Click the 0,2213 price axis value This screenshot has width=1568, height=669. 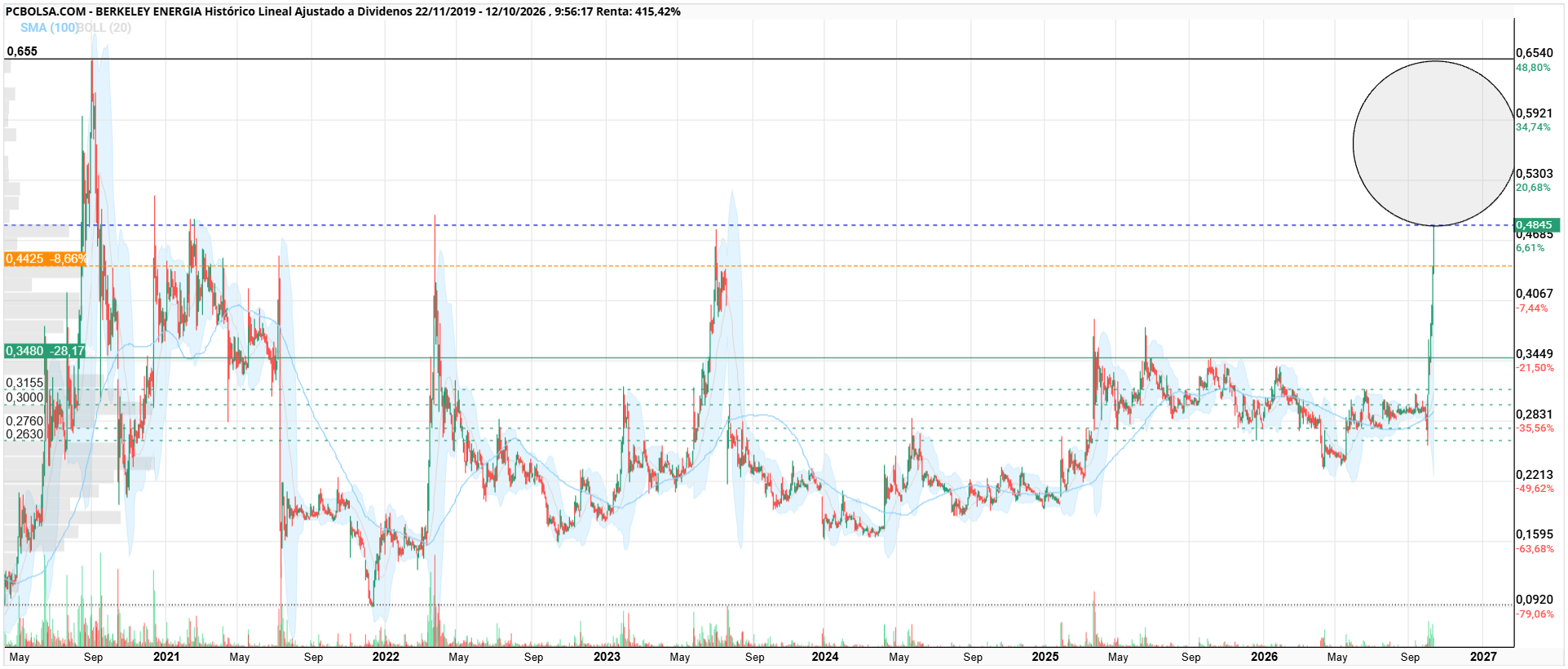[x=1535, y=475]
